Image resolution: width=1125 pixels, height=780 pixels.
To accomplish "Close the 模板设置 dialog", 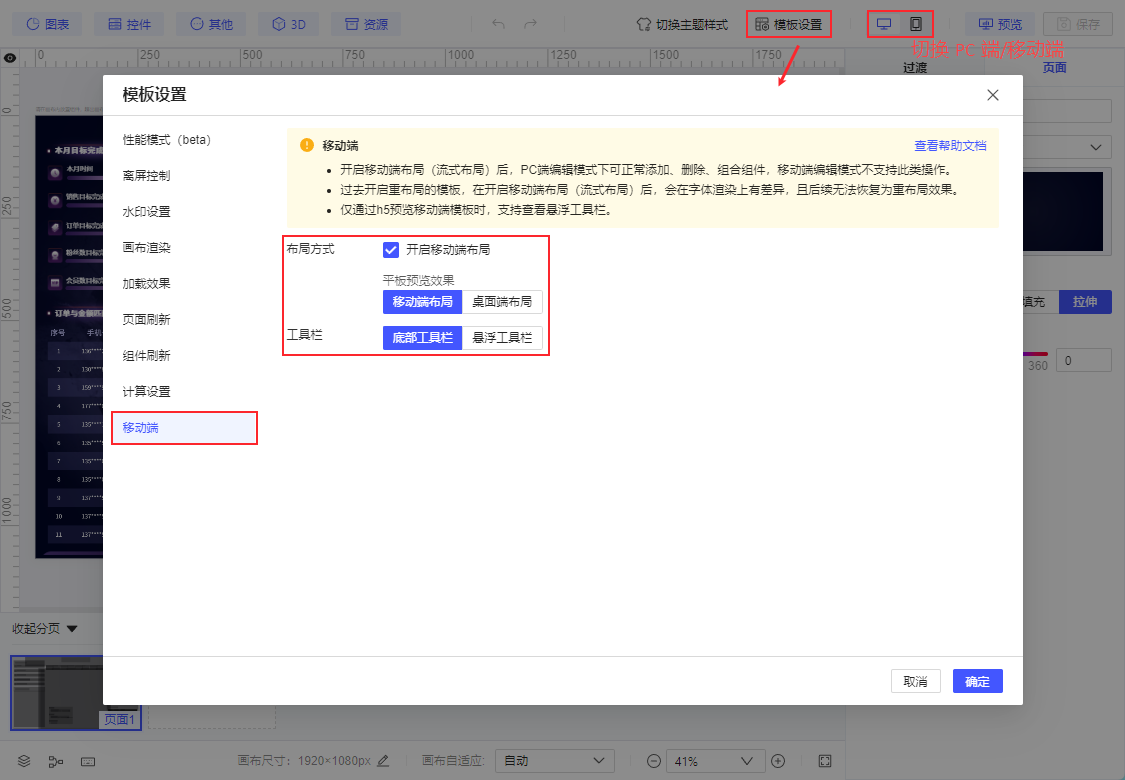I will pyautogui.click(x=993, y=95).
